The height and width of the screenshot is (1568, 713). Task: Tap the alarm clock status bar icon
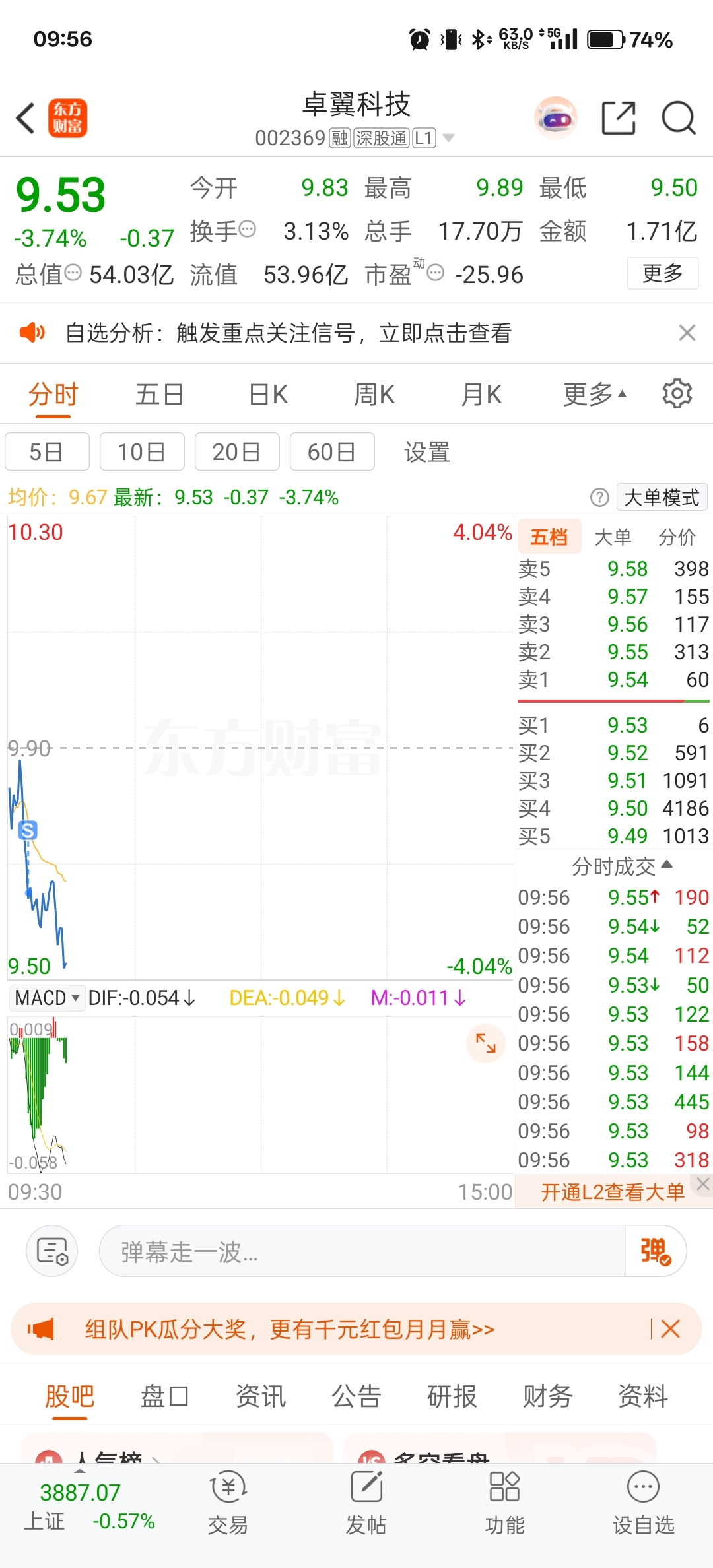point(420,40)
